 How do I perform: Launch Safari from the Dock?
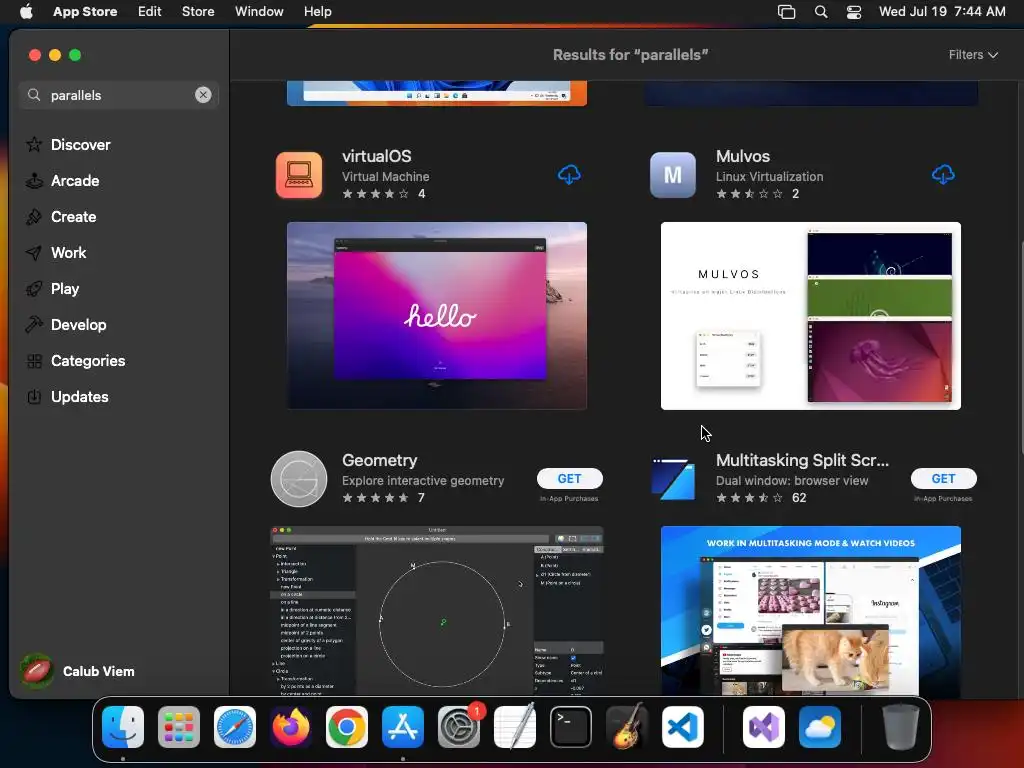235,727
